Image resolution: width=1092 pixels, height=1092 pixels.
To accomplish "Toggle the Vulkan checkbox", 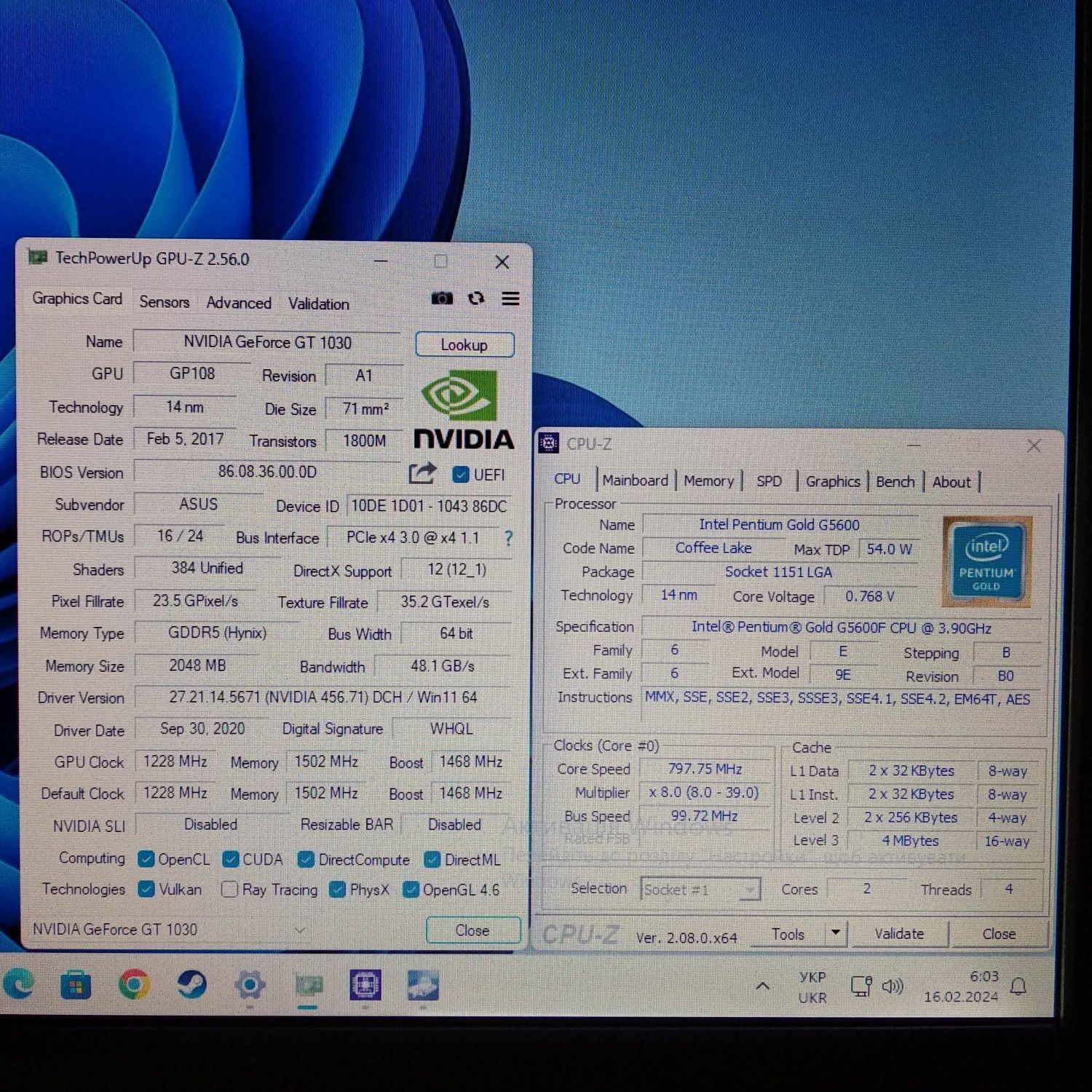I will (x=146, y=889).
